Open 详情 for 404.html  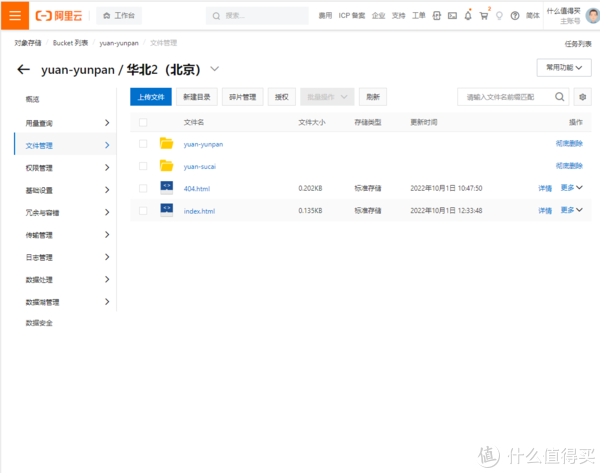click(545, 188)
